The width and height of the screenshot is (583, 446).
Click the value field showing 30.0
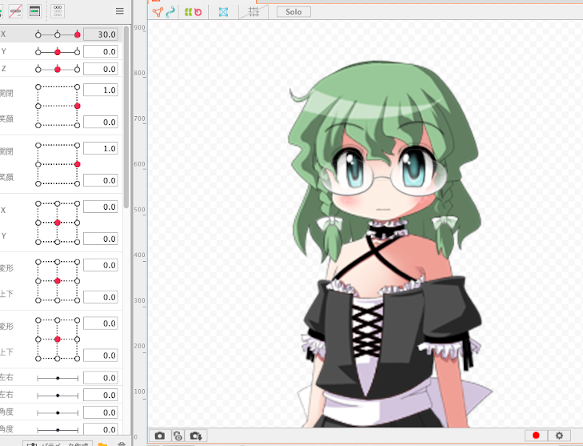click(x=101, y=34)
